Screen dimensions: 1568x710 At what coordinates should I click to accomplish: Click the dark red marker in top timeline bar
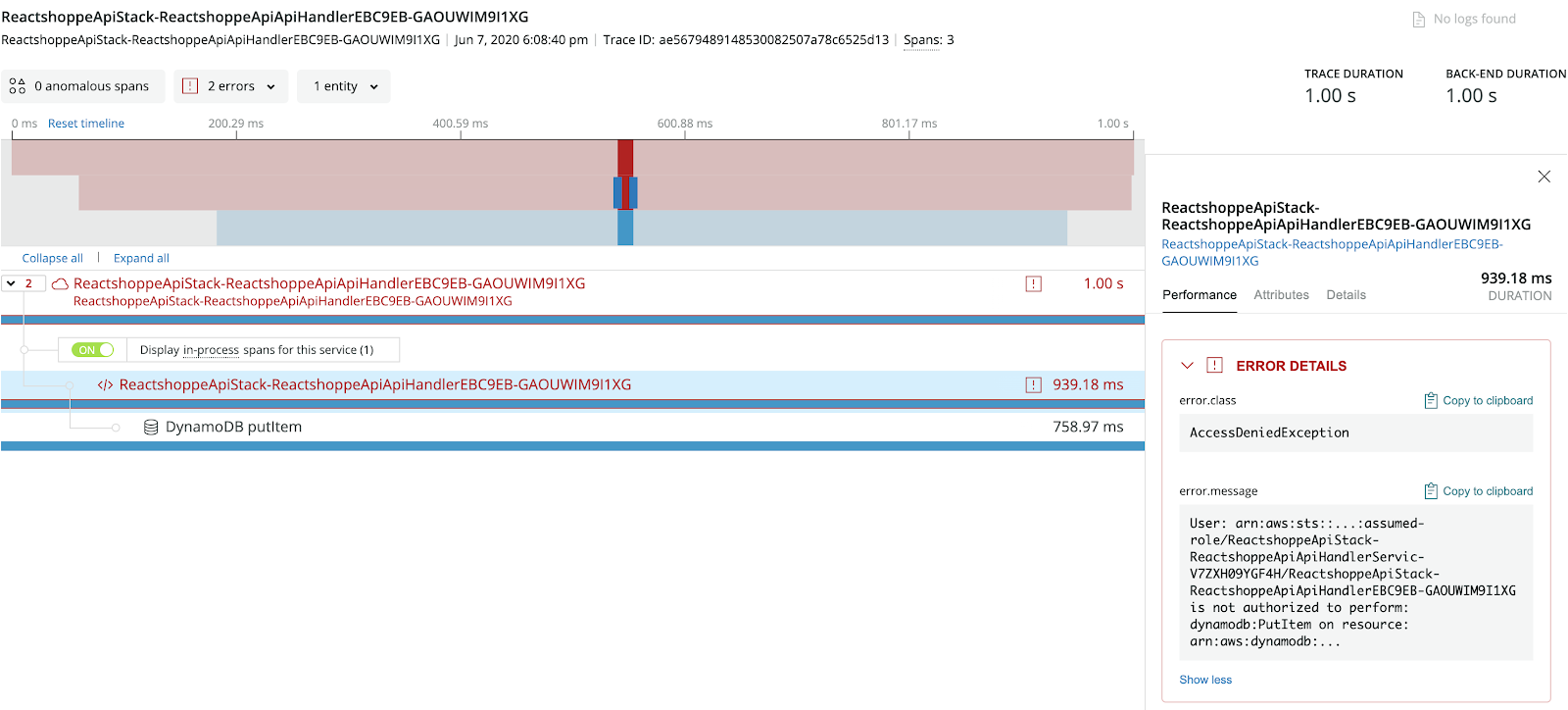[625, 157]
